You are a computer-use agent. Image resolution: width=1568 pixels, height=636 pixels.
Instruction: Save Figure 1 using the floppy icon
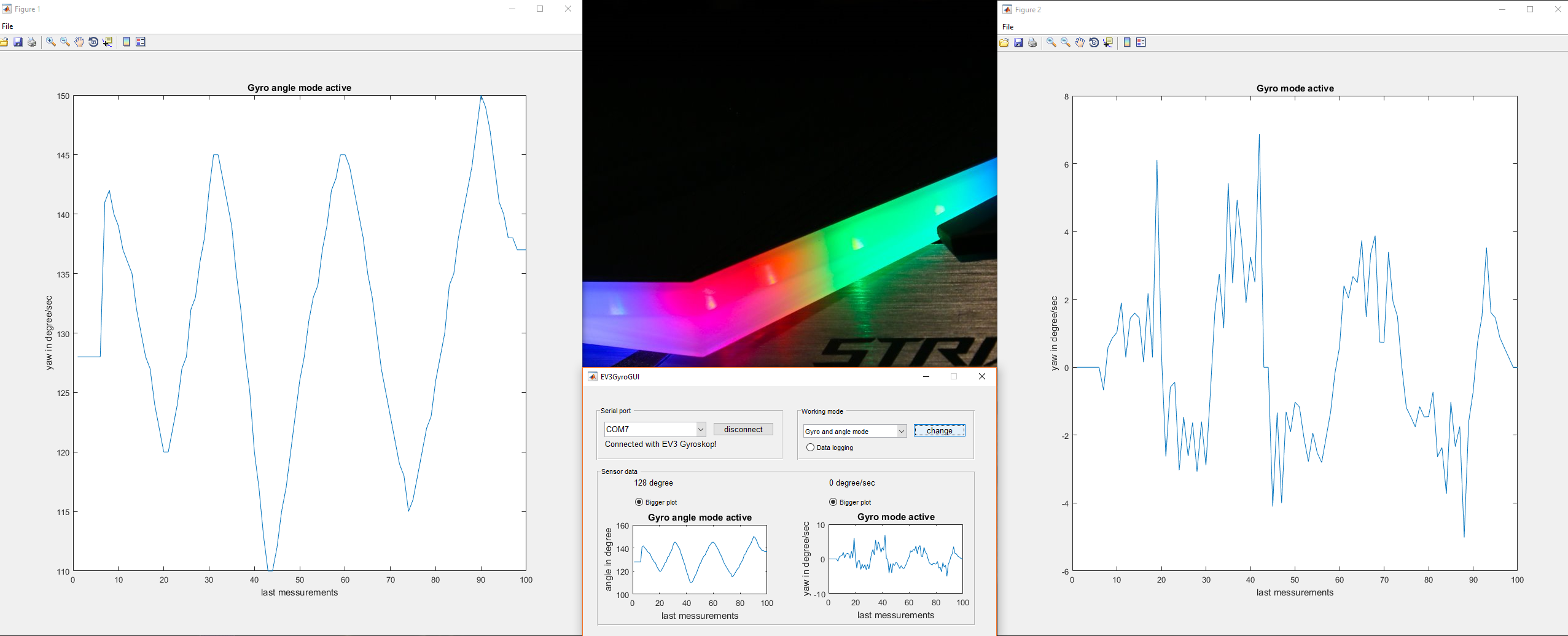point(18,42)
